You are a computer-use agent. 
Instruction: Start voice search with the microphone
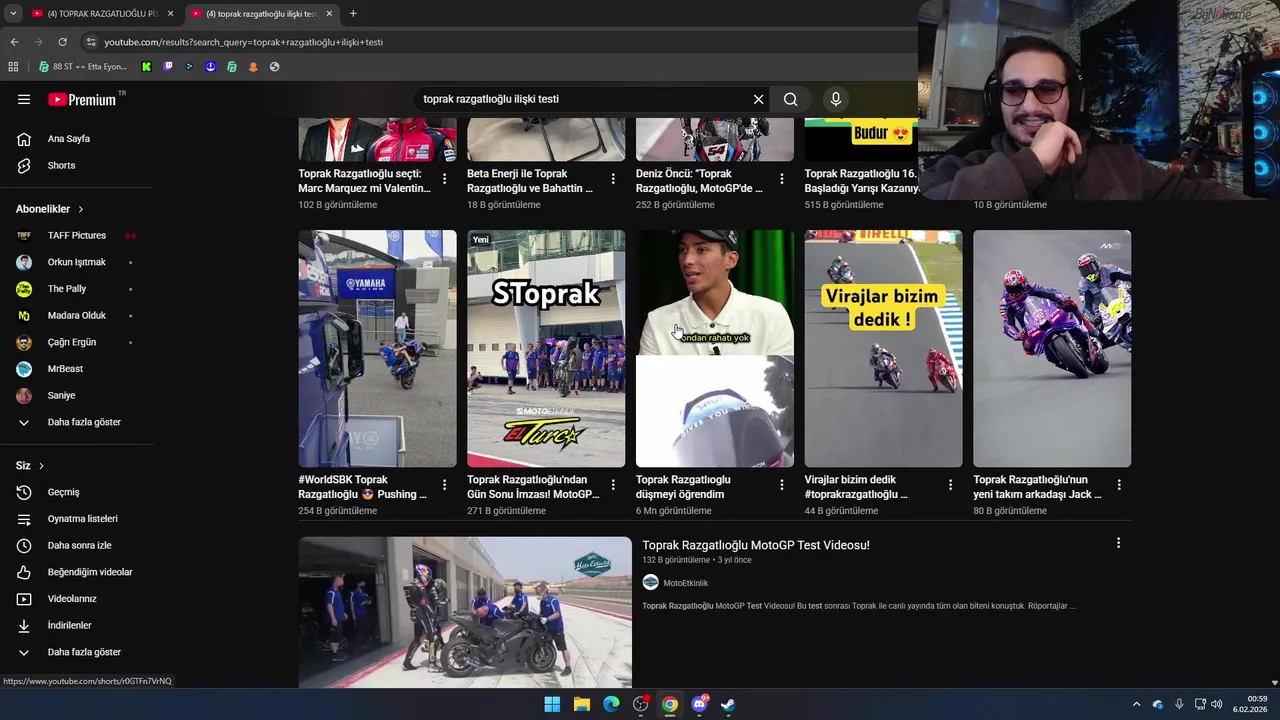tap(836, 99)
